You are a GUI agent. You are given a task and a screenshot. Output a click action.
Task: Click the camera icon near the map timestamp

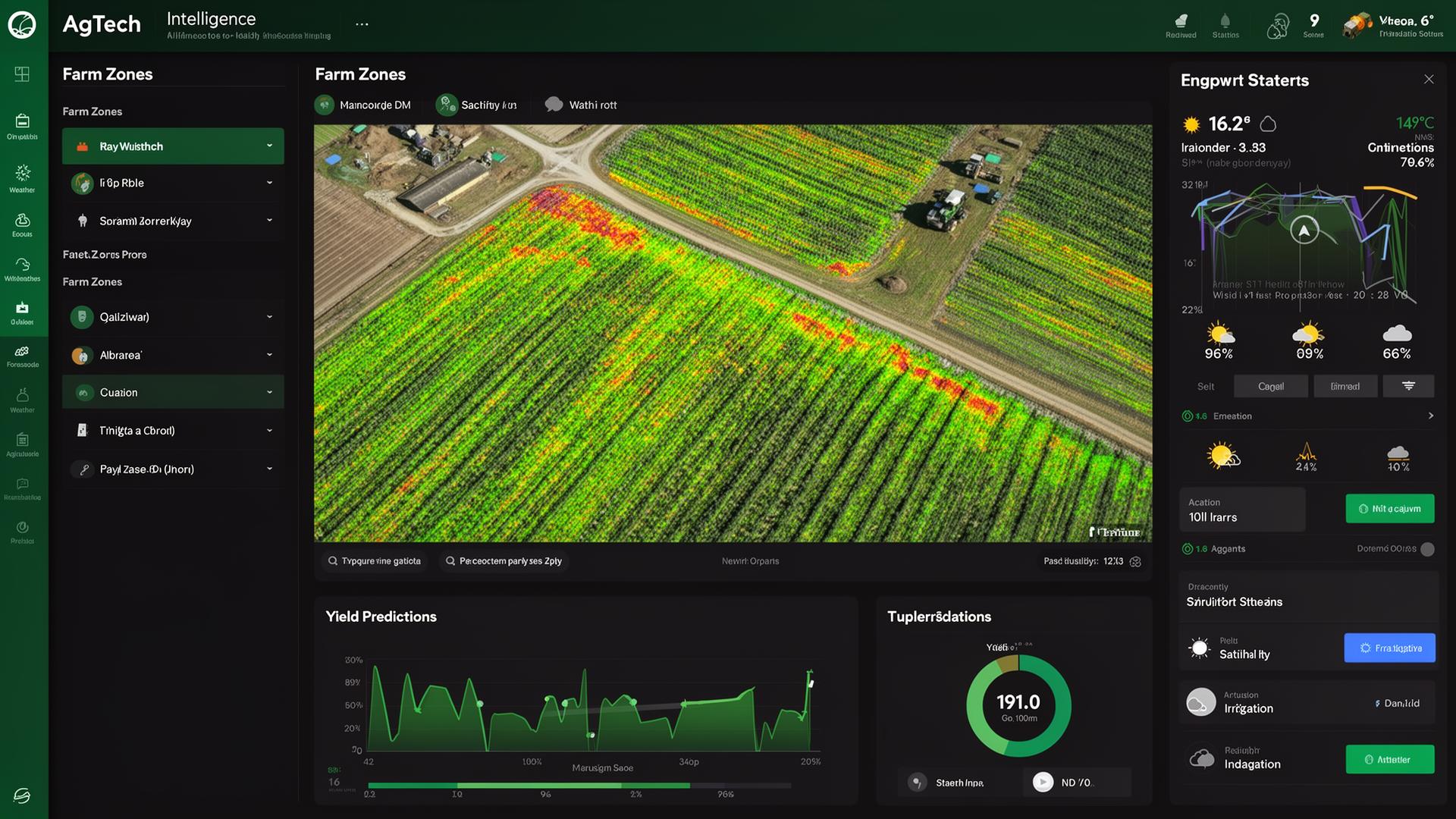pyautogui.click(x=1135, y=561)
